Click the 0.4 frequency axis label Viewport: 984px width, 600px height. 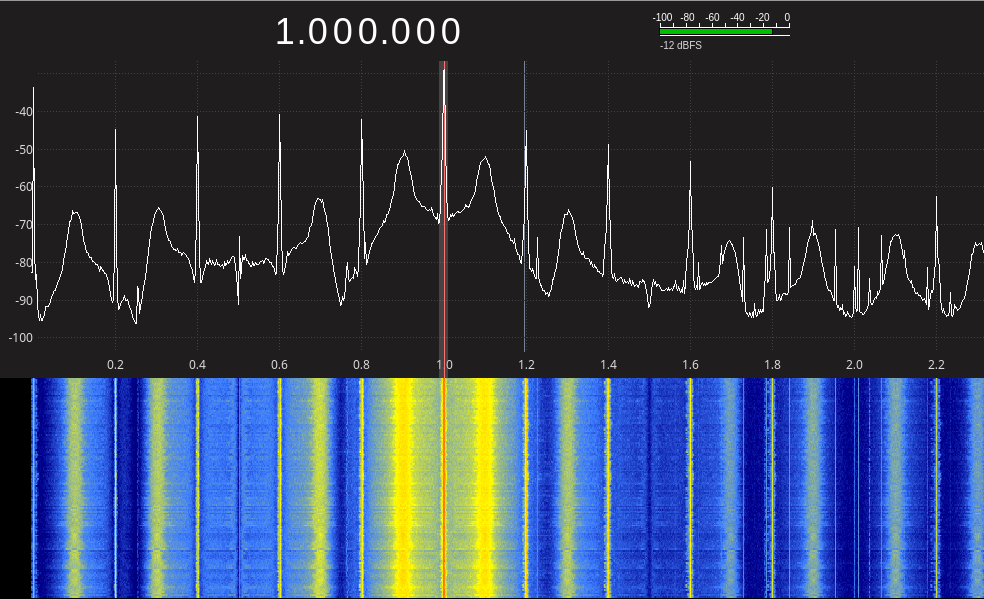coord(198,365)
